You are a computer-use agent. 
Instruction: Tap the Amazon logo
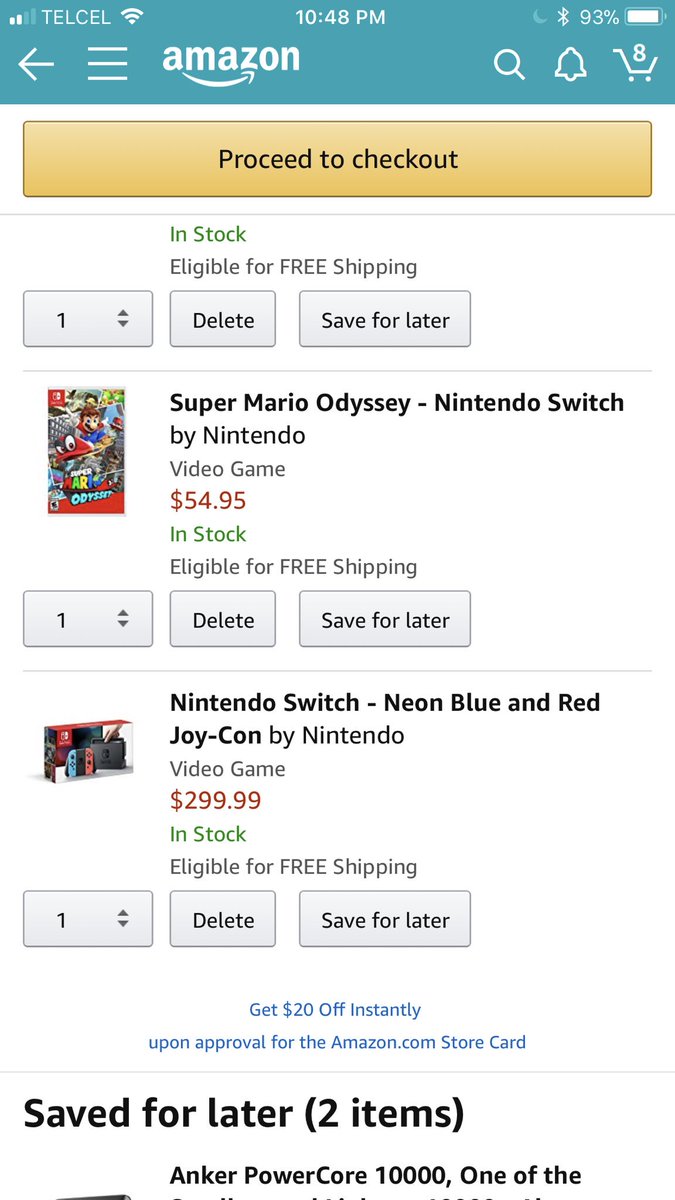[231, 63]
